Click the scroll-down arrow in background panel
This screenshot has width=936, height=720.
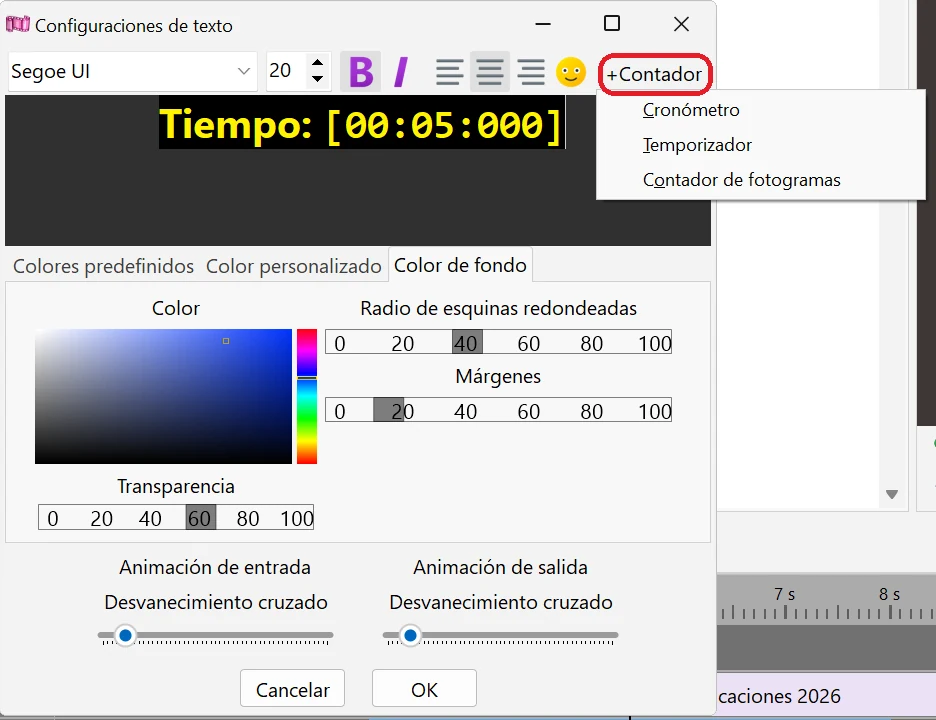pos(892,494)
